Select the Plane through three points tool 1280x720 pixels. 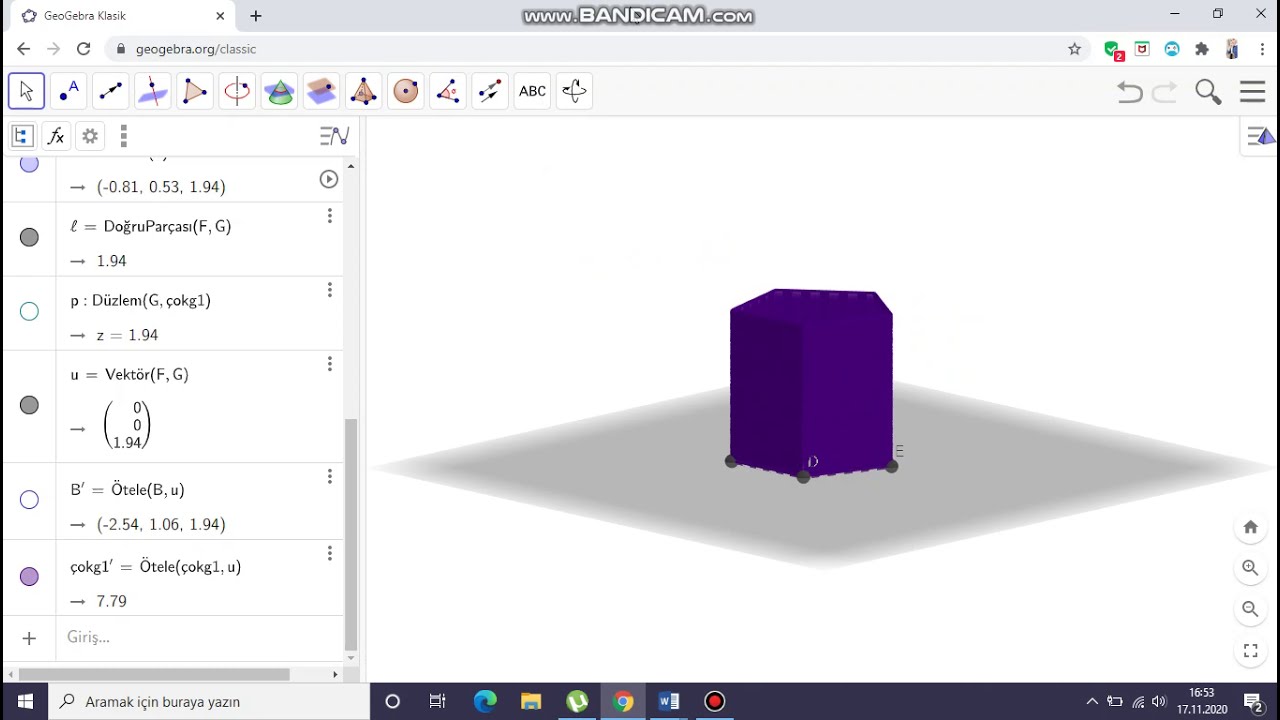tap(321, 91)
